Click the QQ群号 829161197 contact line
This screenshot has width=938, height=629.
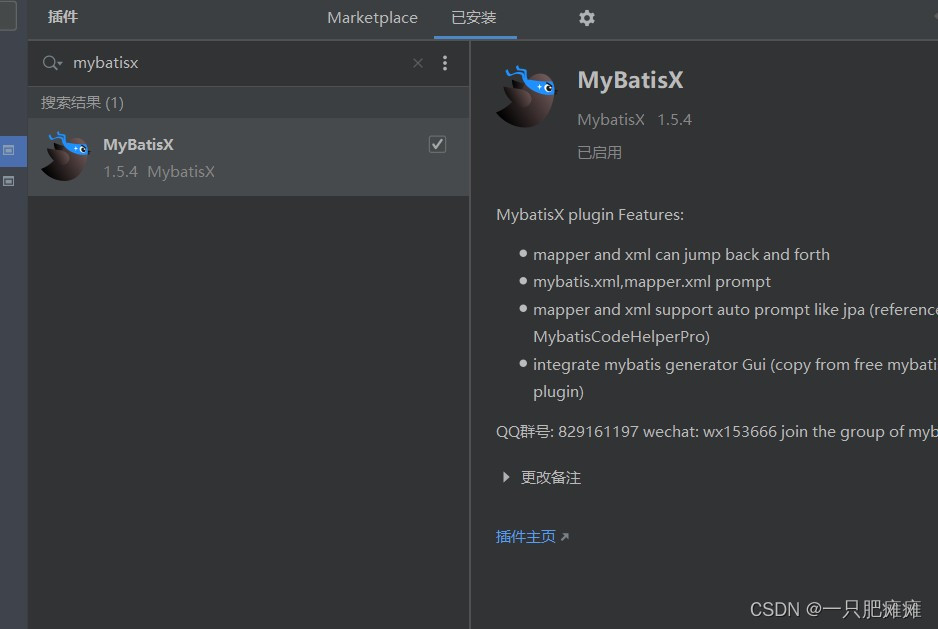(717, 432)
